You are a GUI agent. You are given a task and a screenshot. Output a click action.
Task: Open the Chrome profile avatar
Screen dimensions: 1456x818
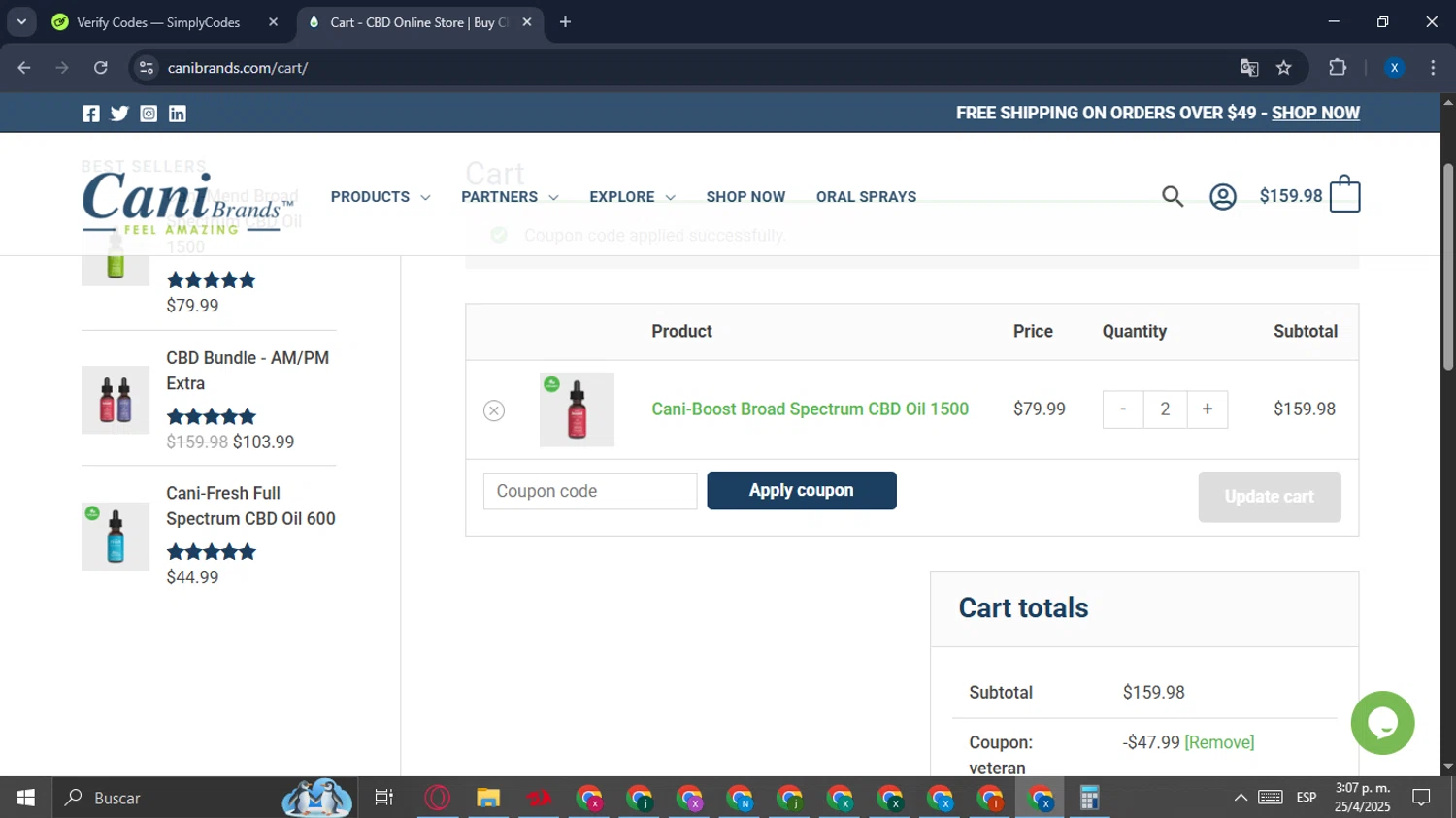tap(1394, 67)
